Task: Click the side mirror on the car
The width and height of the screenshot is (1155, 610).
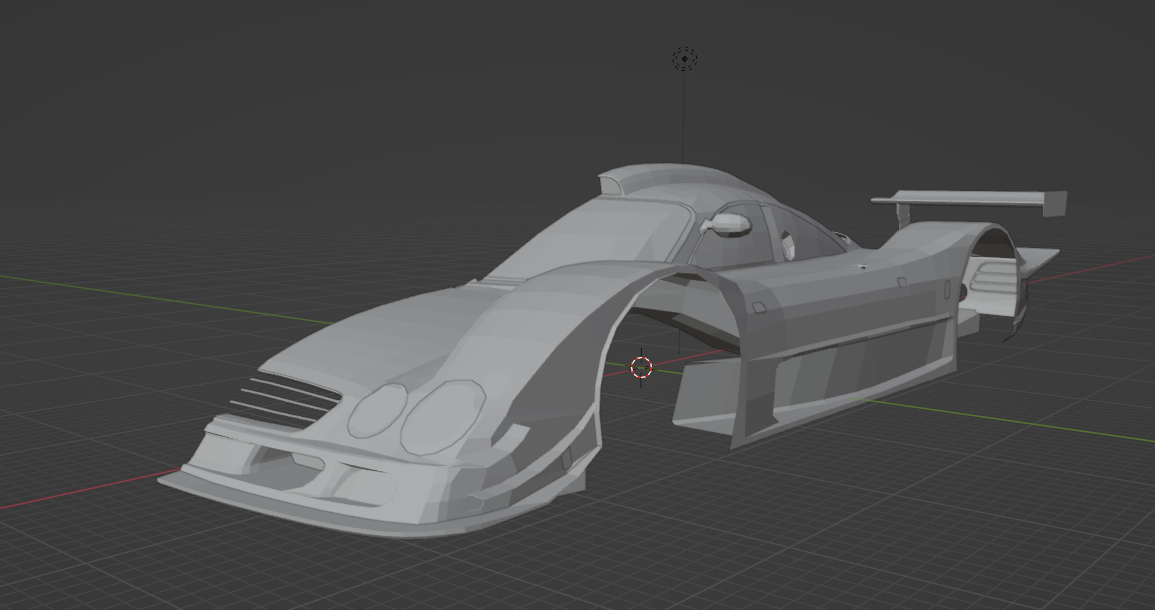Action: click(x=728, y=224)
